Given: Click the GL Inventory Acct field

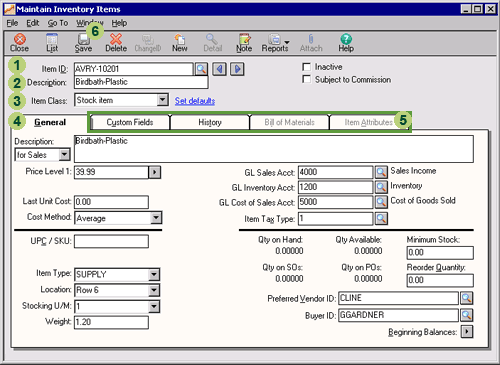Looking at the screenshot, I should [335, 187].
